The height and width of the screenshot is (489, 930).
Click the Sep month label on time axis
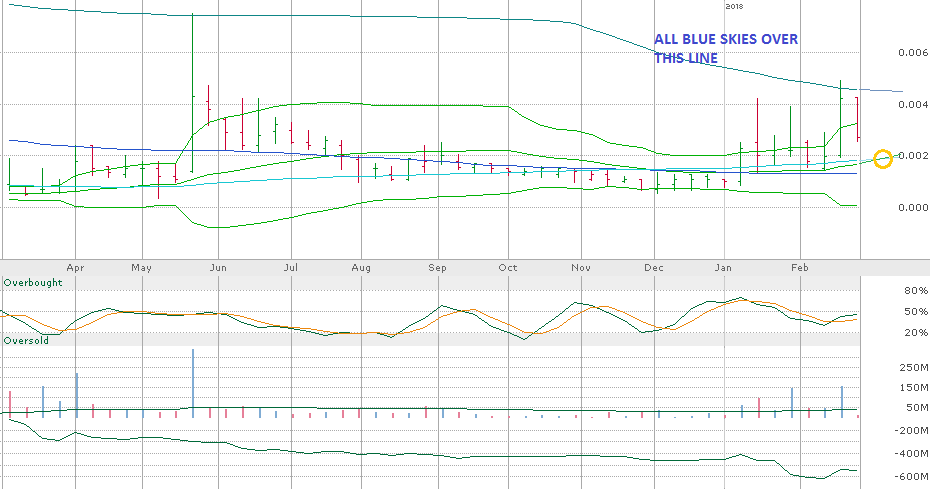436,268
